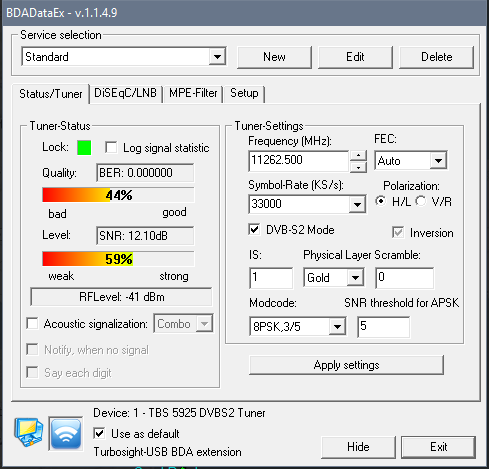This screenshot has height=469, width=489.
Task: Click the signal Level 59% bar
Action: point(118,259)
